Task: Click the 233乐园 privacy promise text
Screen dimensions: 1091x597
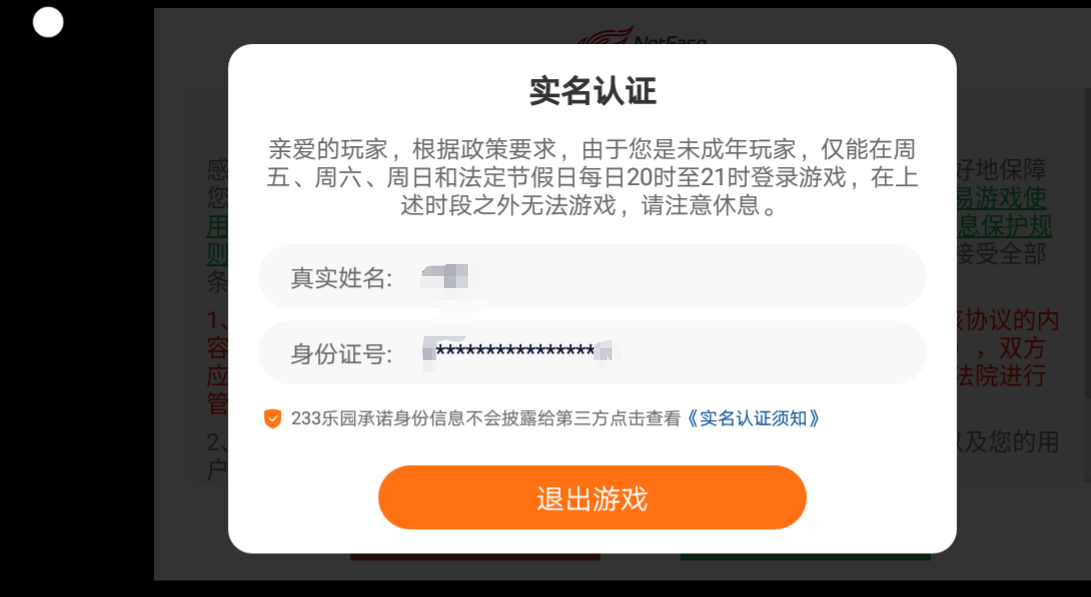Action: [x=486, y=418]
